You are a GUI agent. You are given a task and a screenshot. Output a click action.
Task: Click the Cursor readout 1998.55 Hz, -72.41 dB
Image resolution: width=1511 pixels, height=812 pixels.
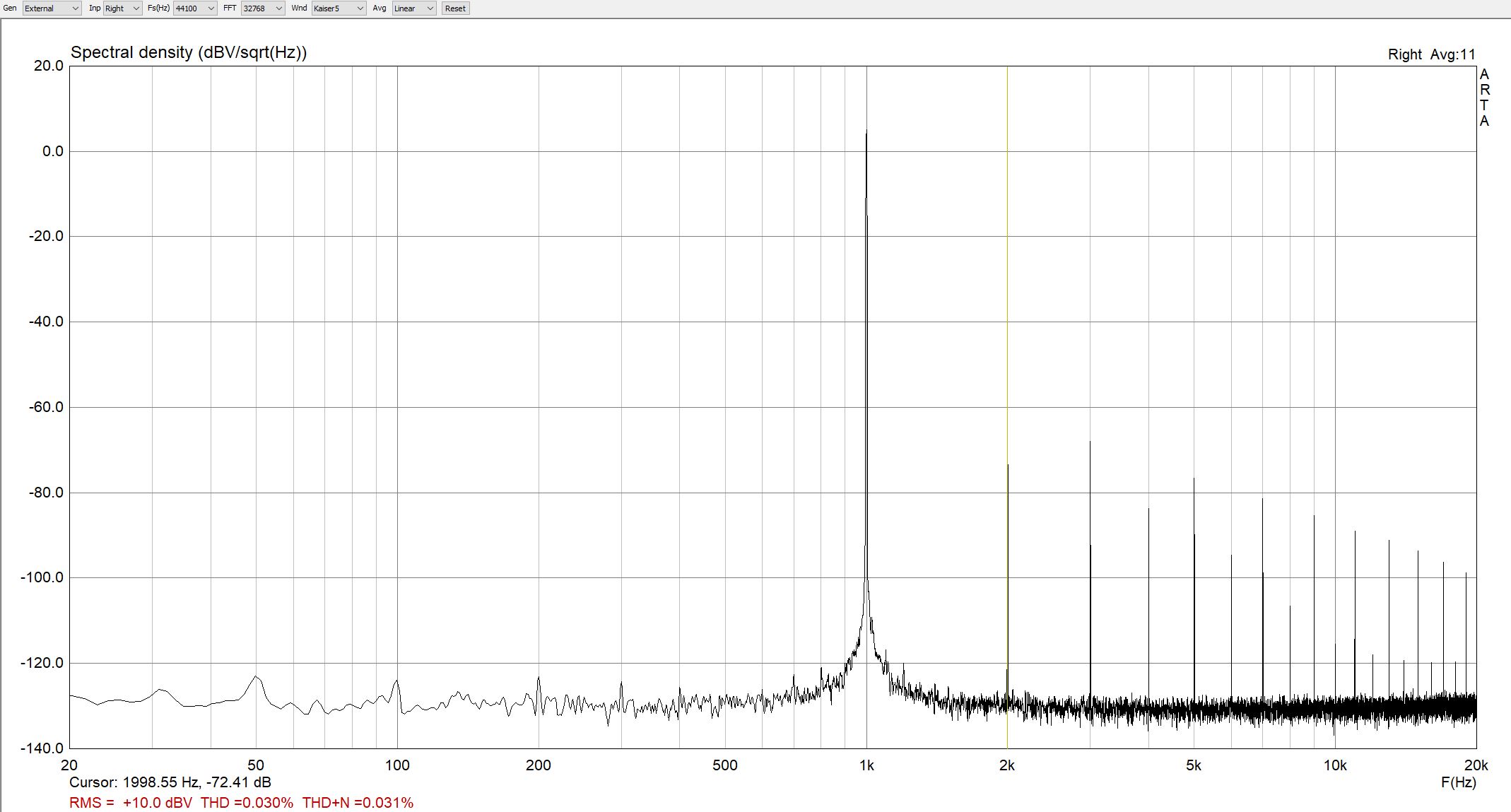tap(170, 782)
